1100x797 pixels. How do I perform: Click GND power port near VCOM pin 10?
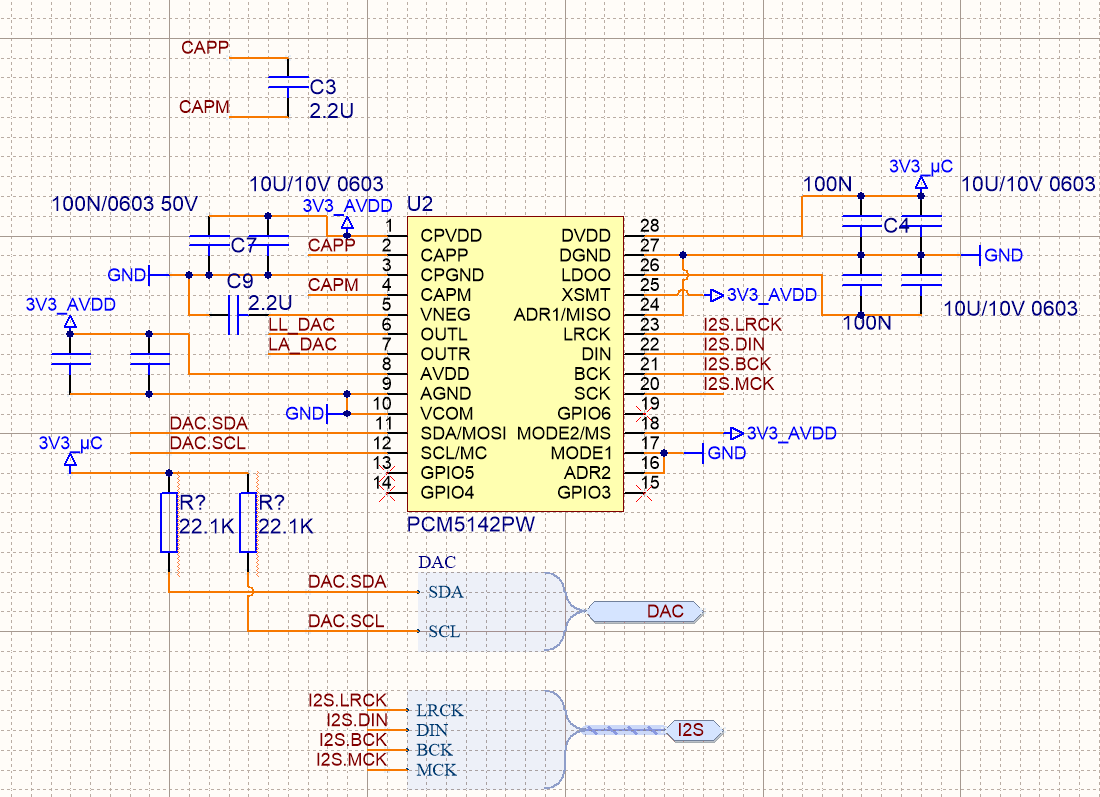tap(316, 414)
